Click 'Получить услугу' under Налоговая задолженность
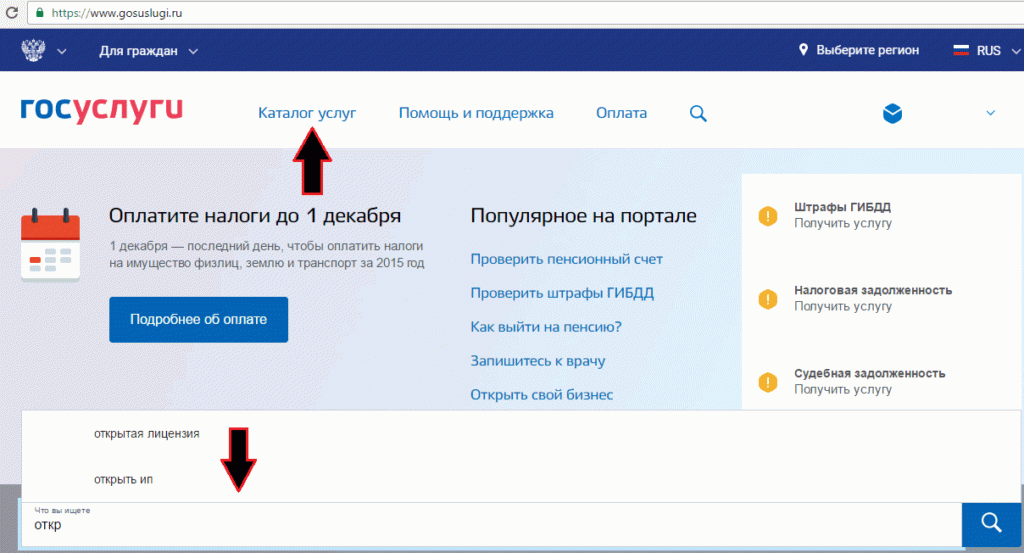 (x=843, y=306)
